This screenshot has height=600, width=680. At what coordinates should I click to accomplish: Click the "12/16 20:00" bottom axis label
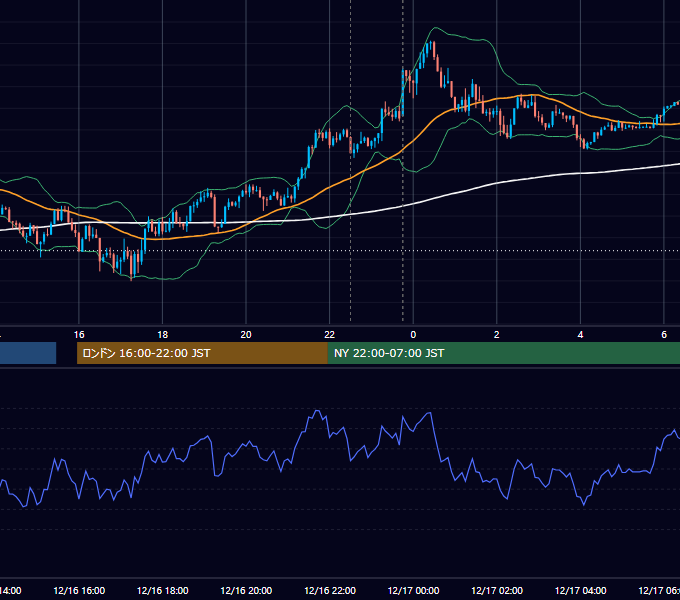coord(246,591)
